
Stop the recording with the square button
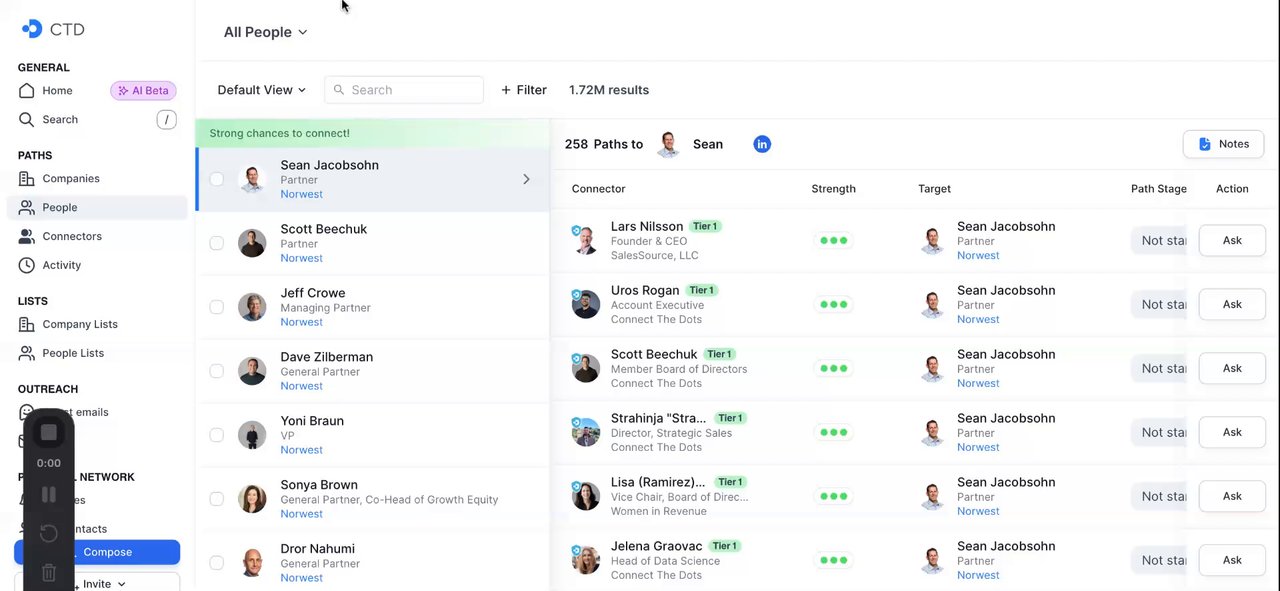tap(48, 432)
